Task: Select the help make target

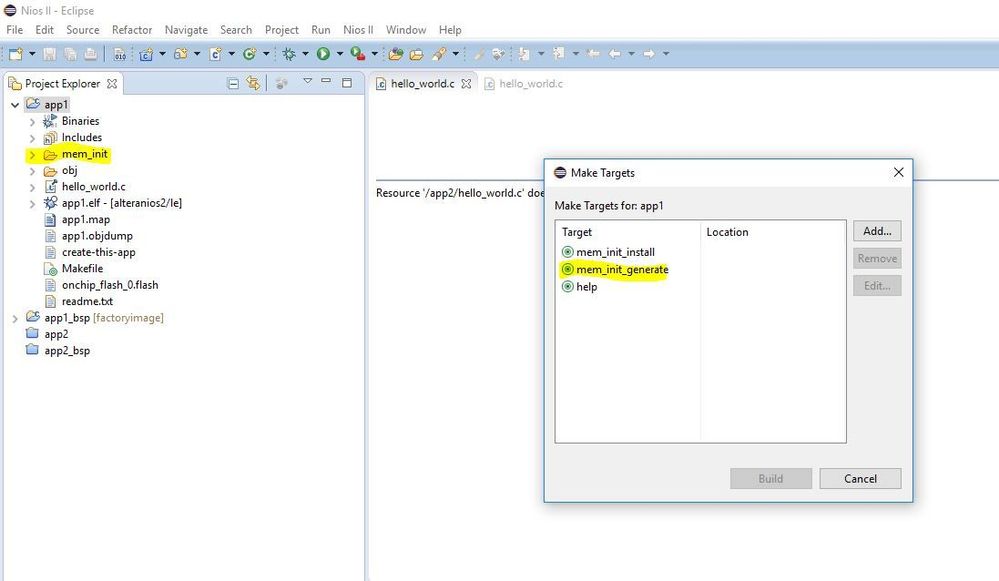Action: pos(586,287)
